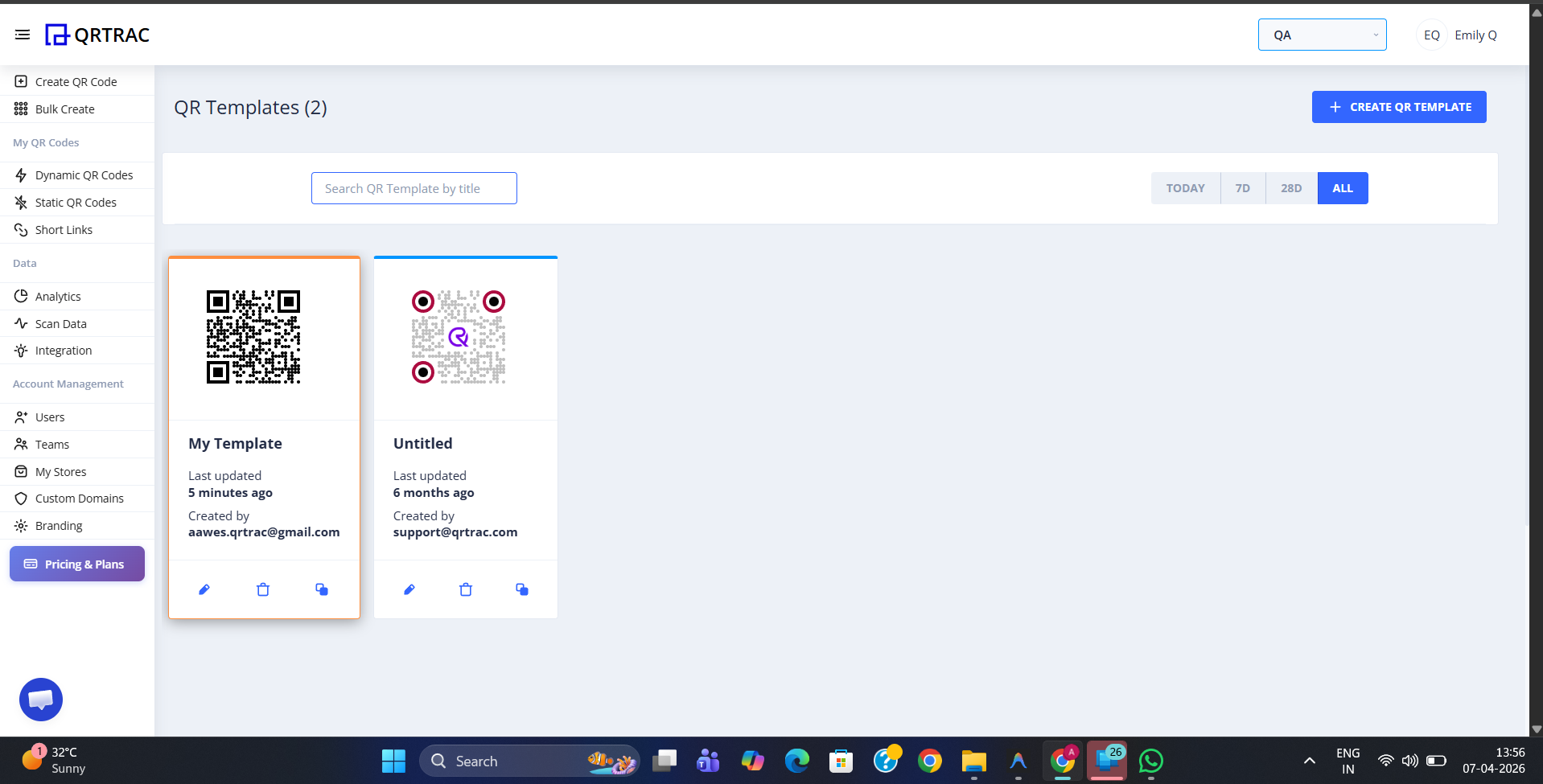1543x784 pixels.
Task: Toggle the hamburger menu in the header
Action: click(23, 35)
